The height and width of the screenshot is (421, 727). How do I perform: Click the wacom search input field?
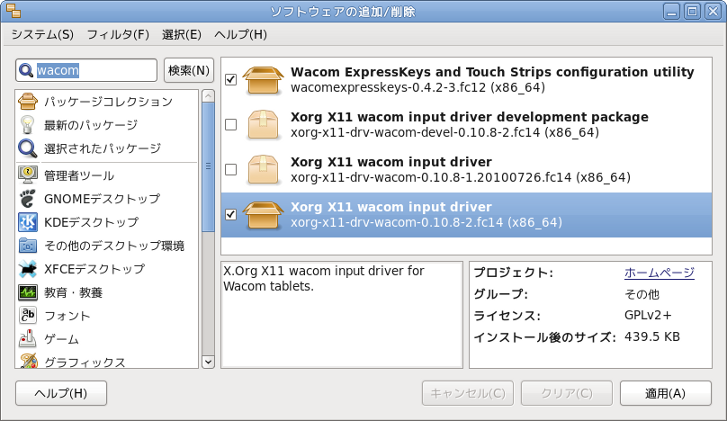86,70
